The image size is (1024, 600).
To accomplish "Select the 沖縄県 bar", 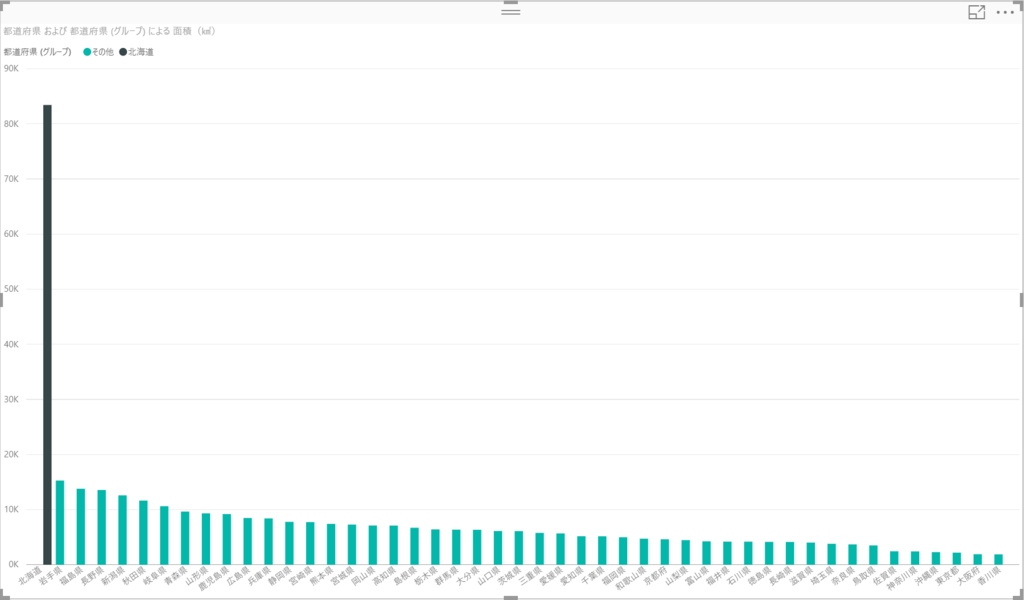I will click(x=936, y=558).
